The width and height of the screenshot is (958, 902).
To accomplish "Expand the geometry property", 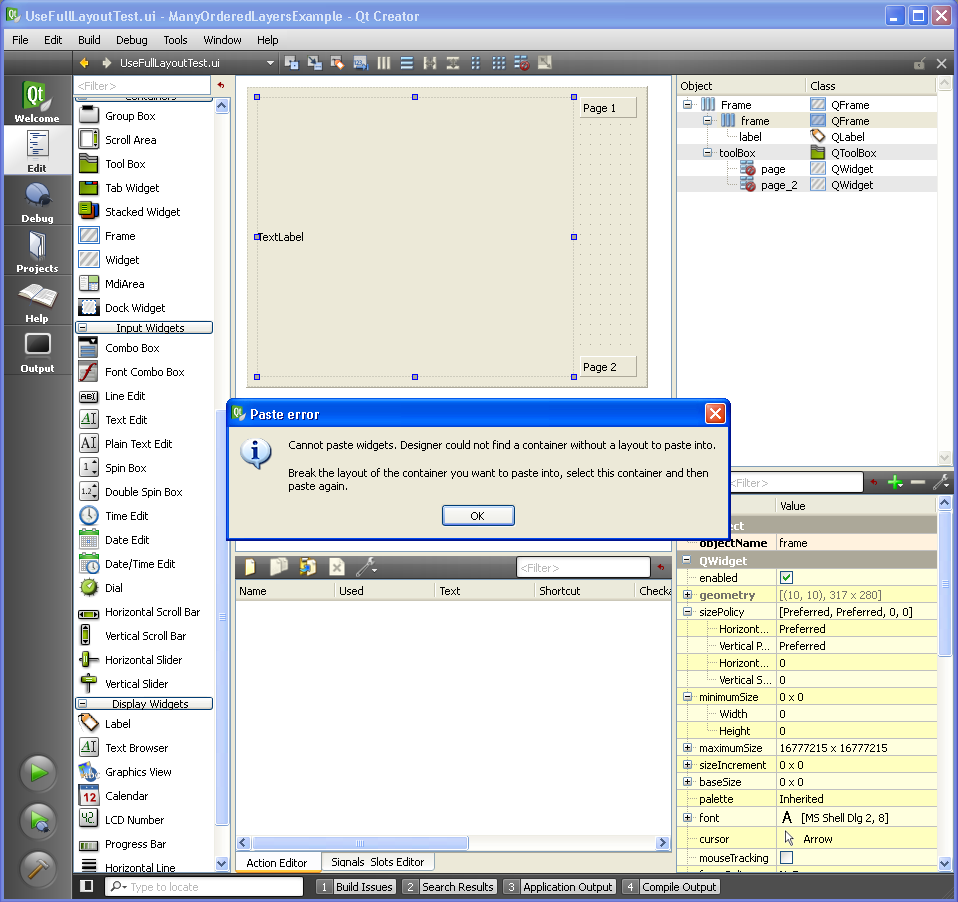I will (687, 595).
